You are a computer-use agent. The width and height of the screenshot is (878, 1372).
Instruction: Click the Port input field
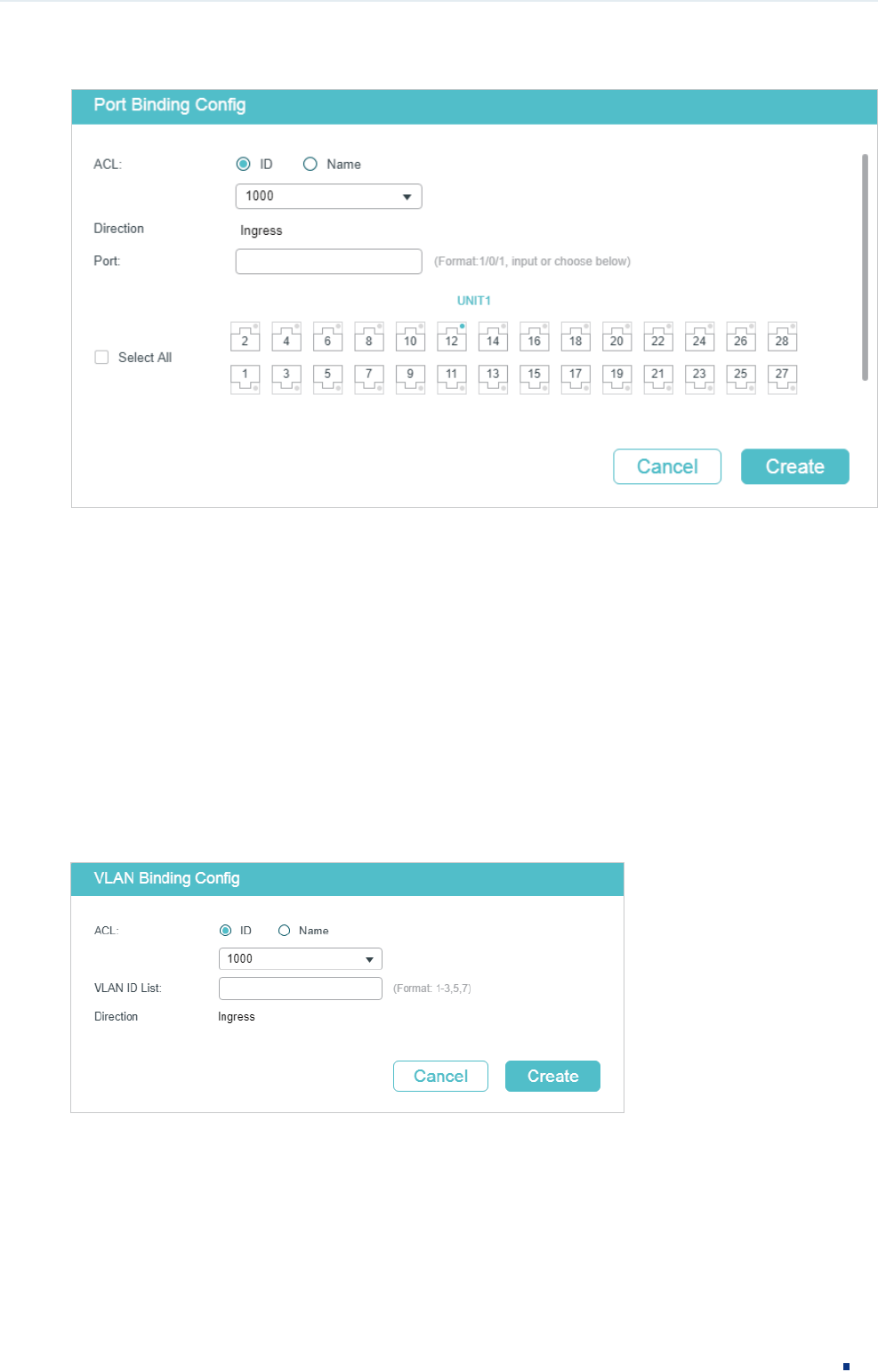coord(328,262)
